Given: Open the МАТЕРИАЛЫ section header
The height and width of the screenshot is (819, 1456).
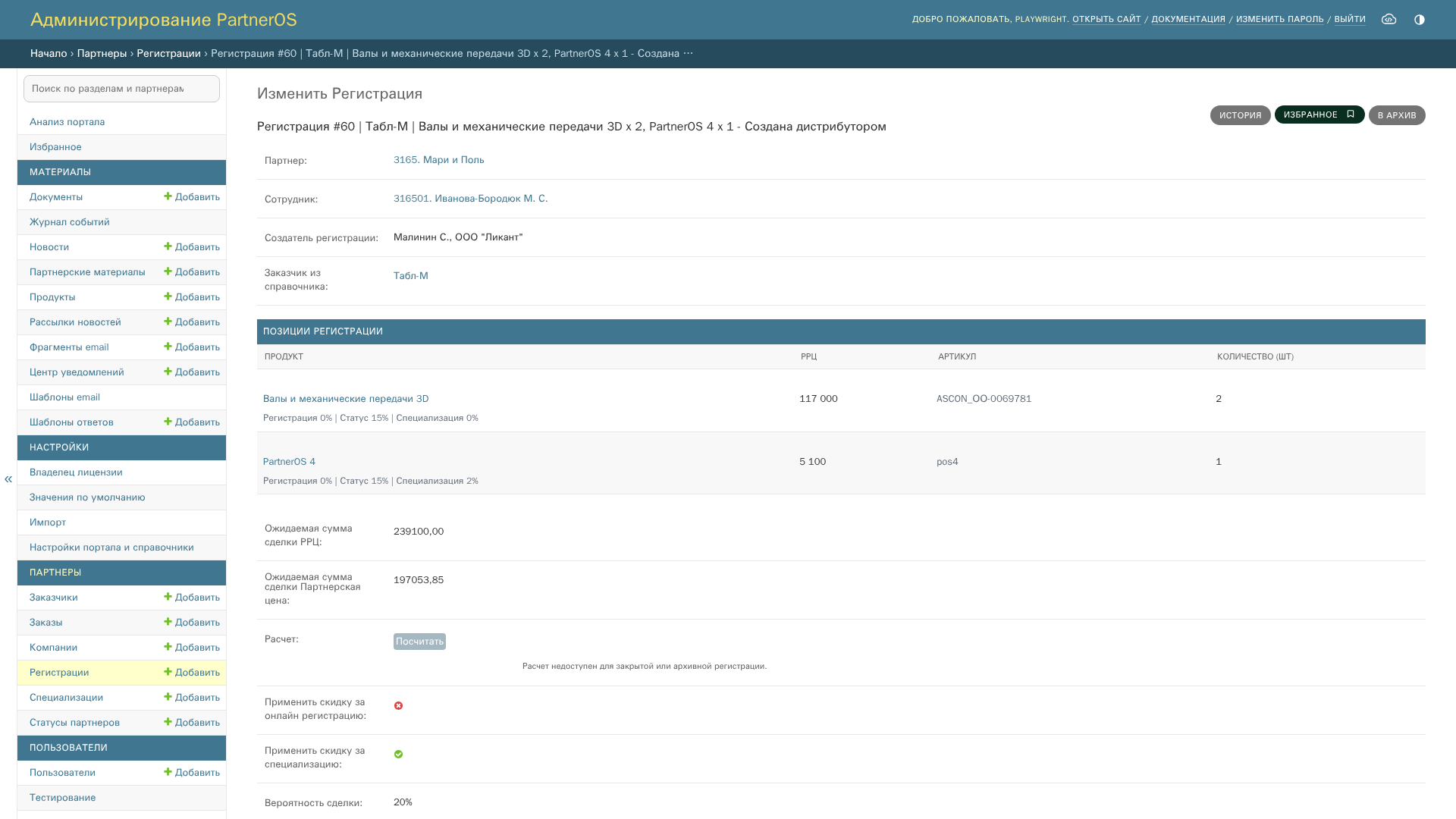Looking at the screenshot, I should (121, 172).
